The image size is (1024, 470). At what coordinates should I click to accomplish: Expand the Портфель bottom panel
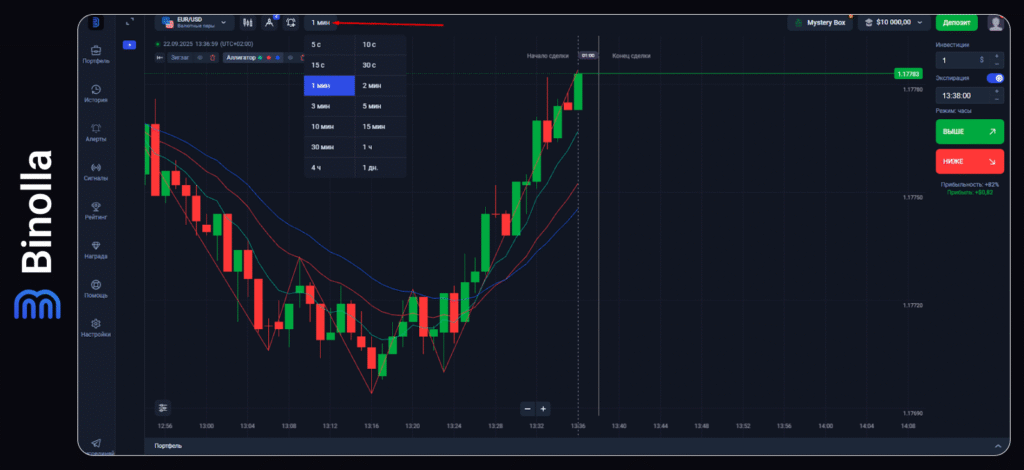point(996,445)
